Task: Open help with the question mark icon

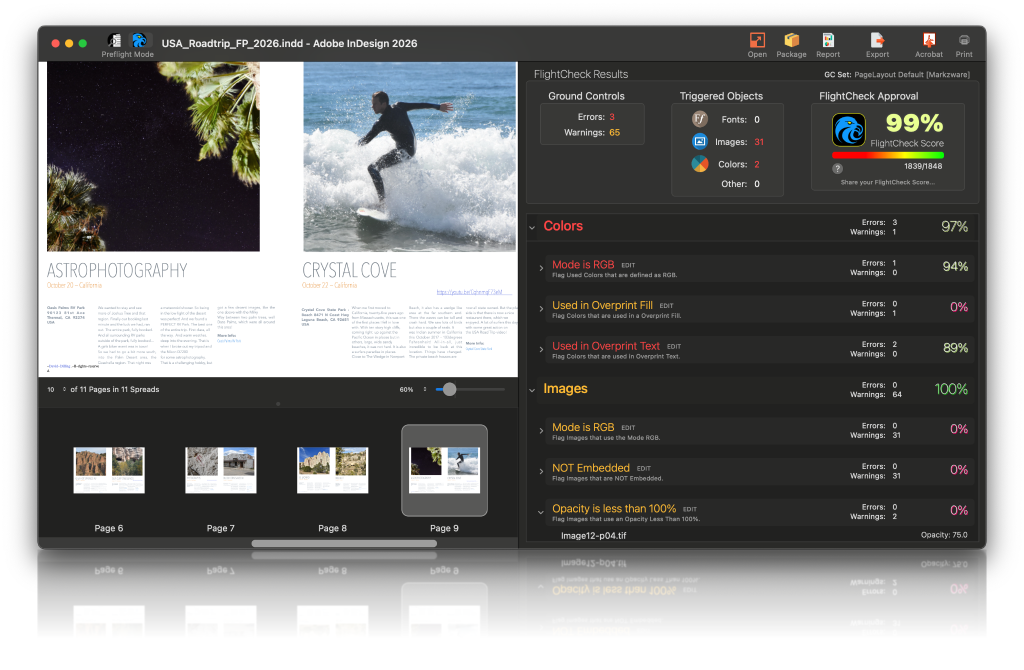Action: (837, 168)
